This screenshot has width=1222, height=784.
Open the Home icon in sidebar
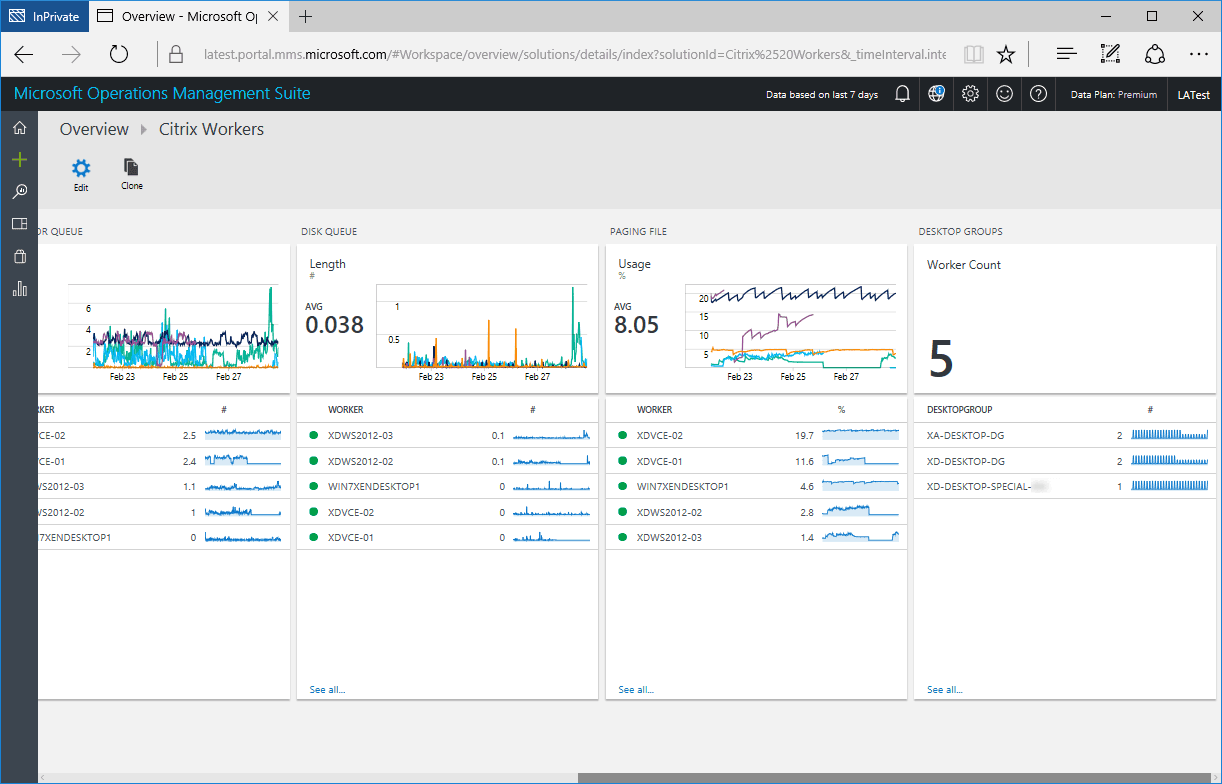(x=19, y=127)
